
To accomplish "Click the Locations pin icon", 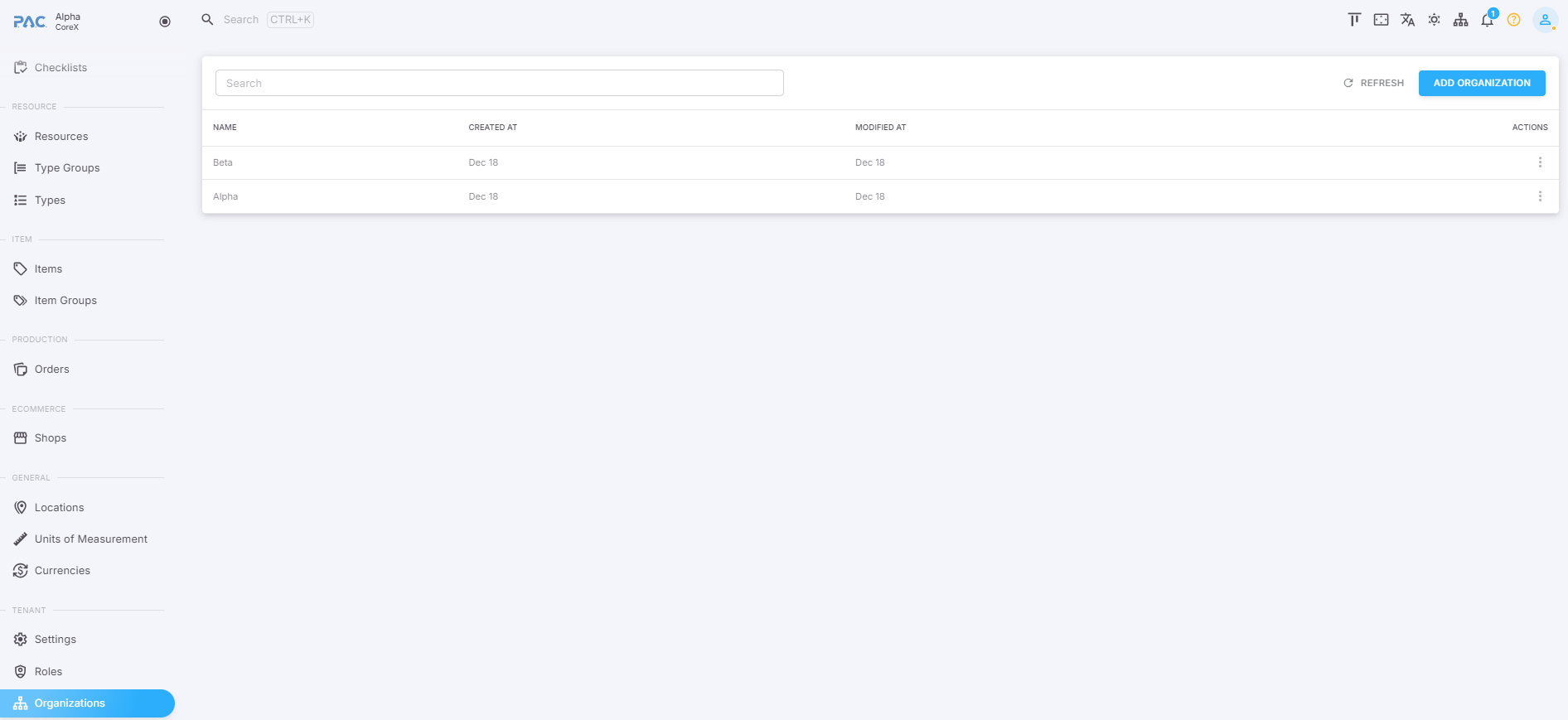I will tap(21, 508).
